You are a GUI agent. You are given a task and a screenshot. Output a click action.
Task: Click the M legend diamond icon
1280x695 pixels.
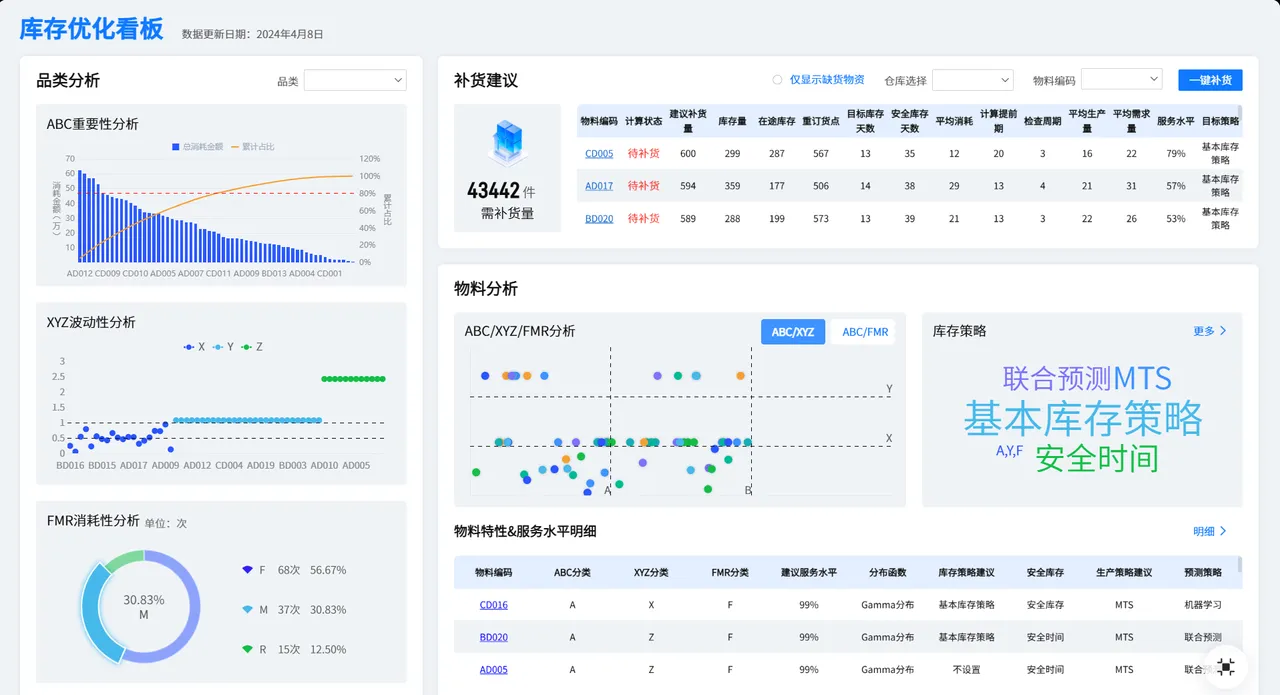(248, 609)
